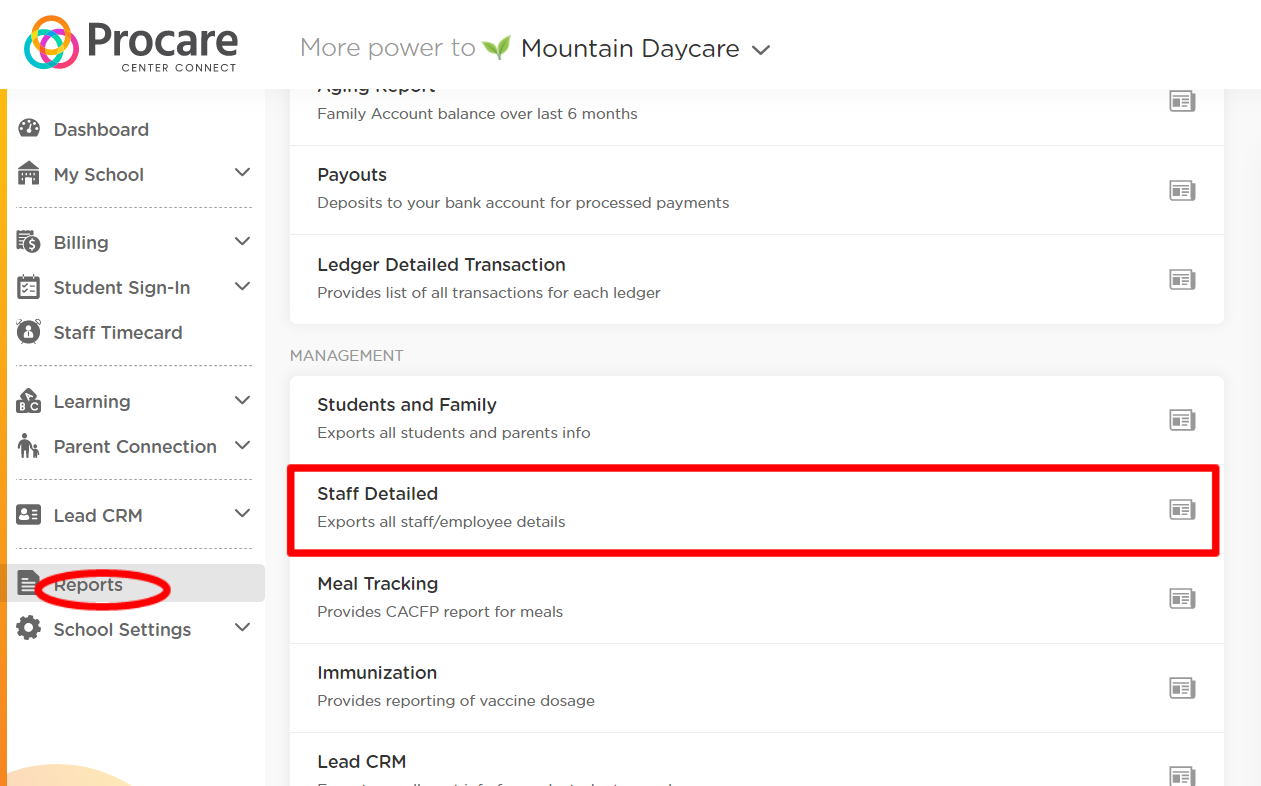1261x786 pixels.
Task: Click report icon in Meal Tracking row
Action: point(1182,599)
